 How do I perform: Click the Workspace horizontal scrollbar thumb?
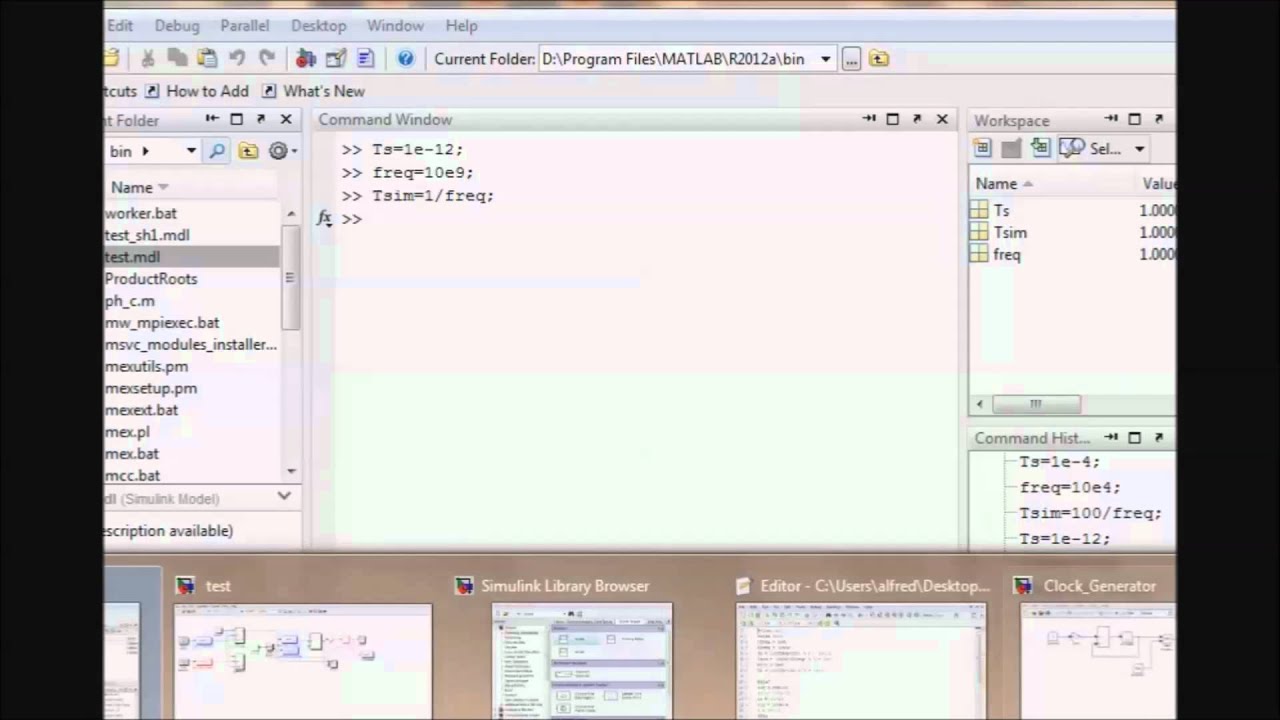[x=1036, y=404]
